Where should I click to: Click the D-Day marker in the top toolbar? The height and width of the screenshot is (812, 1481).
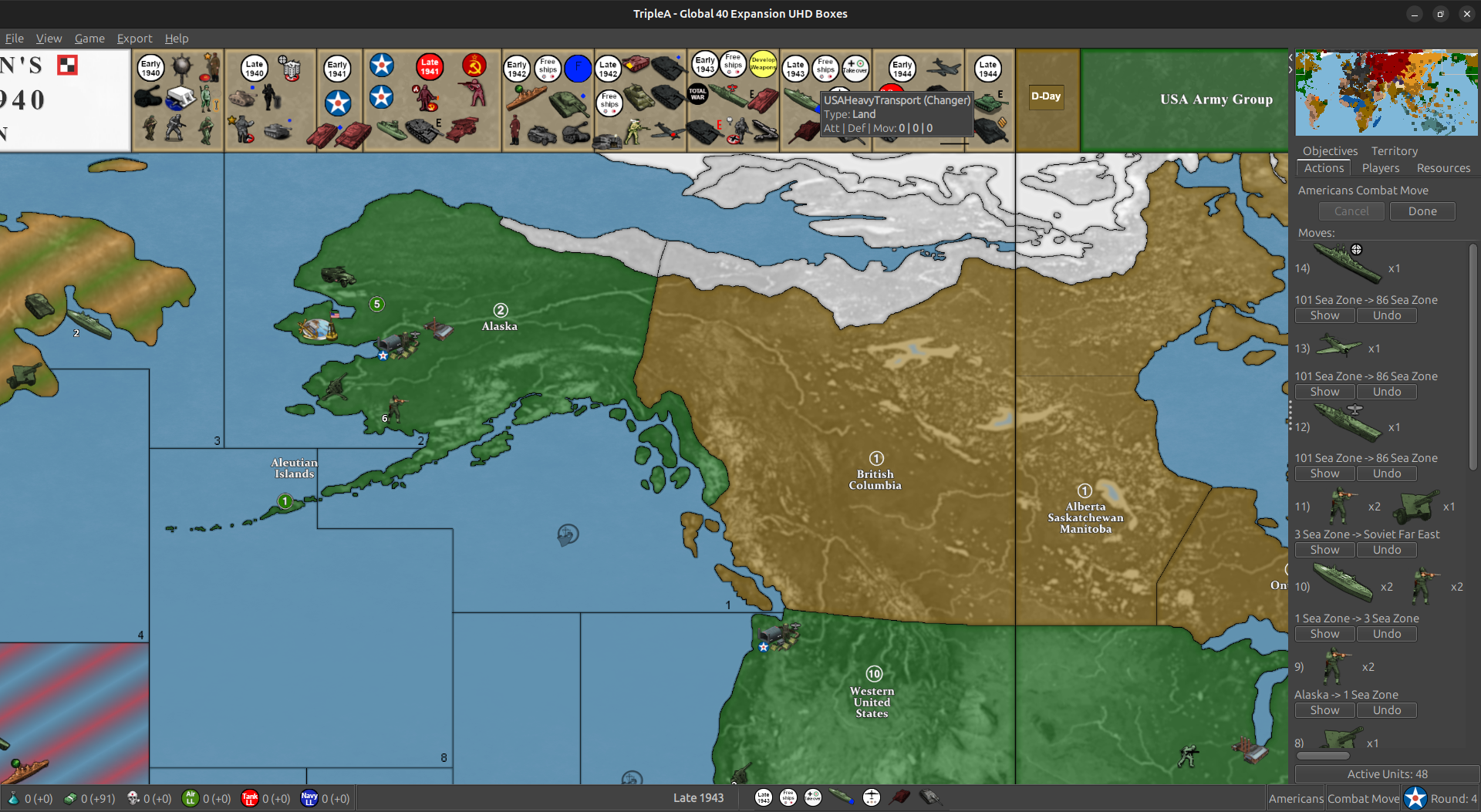coord(1046,97)
